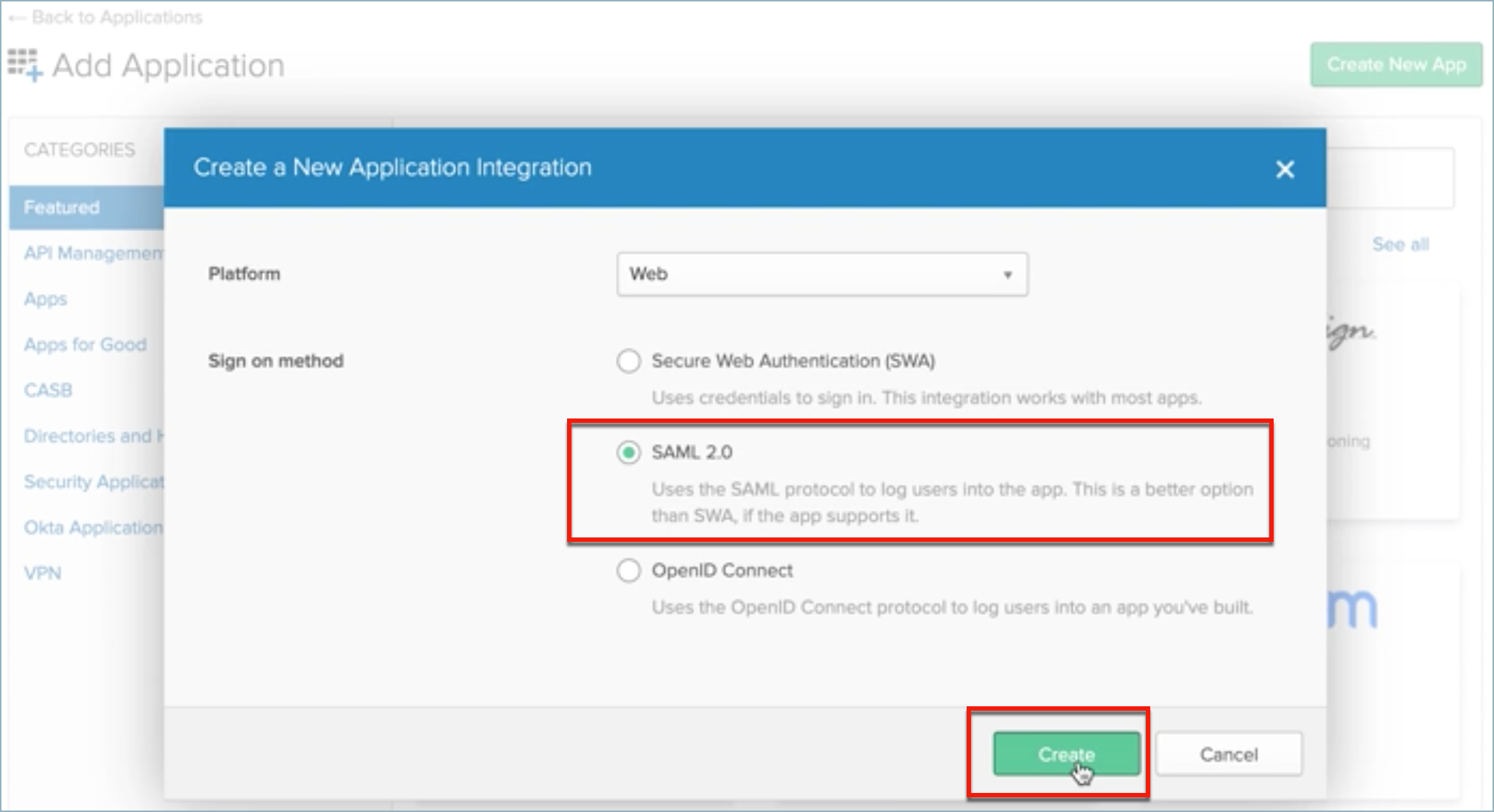1494x812 pixels.
Task: Click the SAML 2.0 description text
Action: click(x=952, y=503)
